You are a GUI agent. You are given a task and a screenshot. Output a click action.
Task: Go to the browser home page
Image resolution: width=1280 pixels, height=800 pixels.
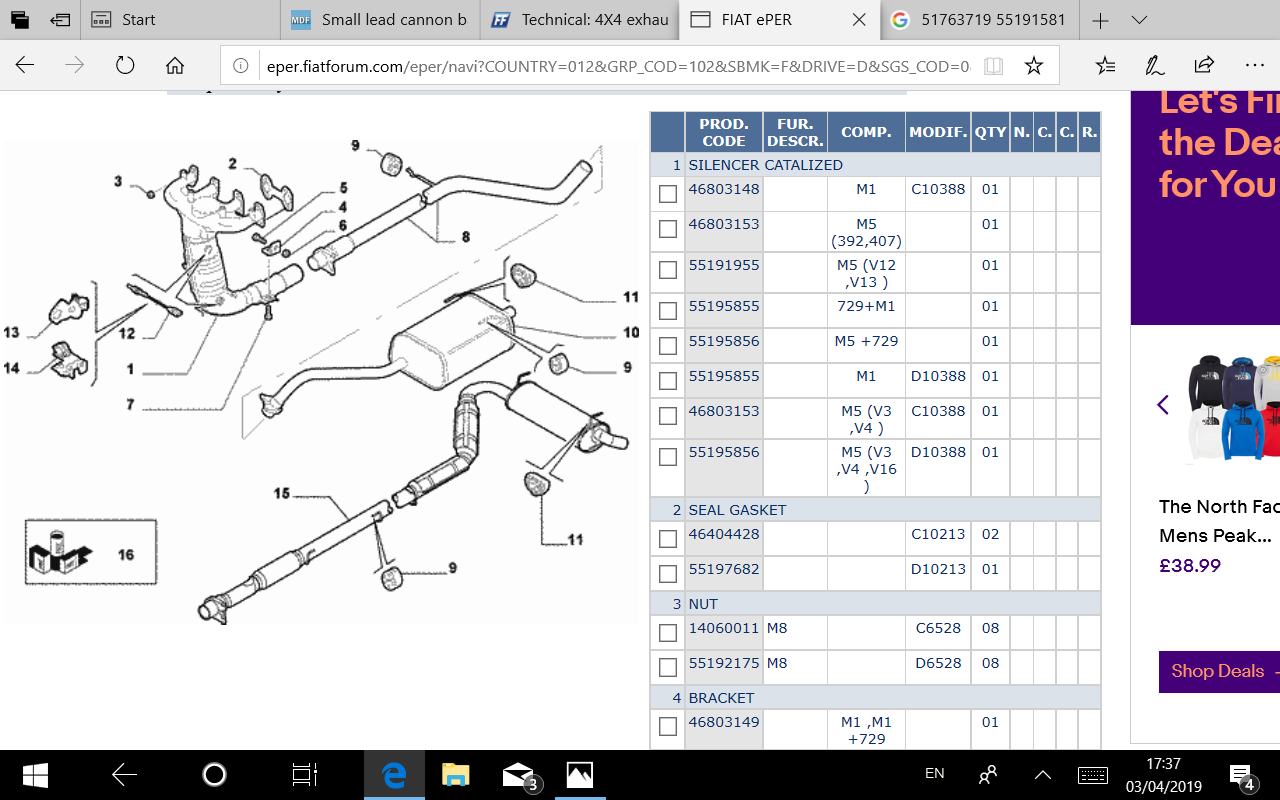175,66
